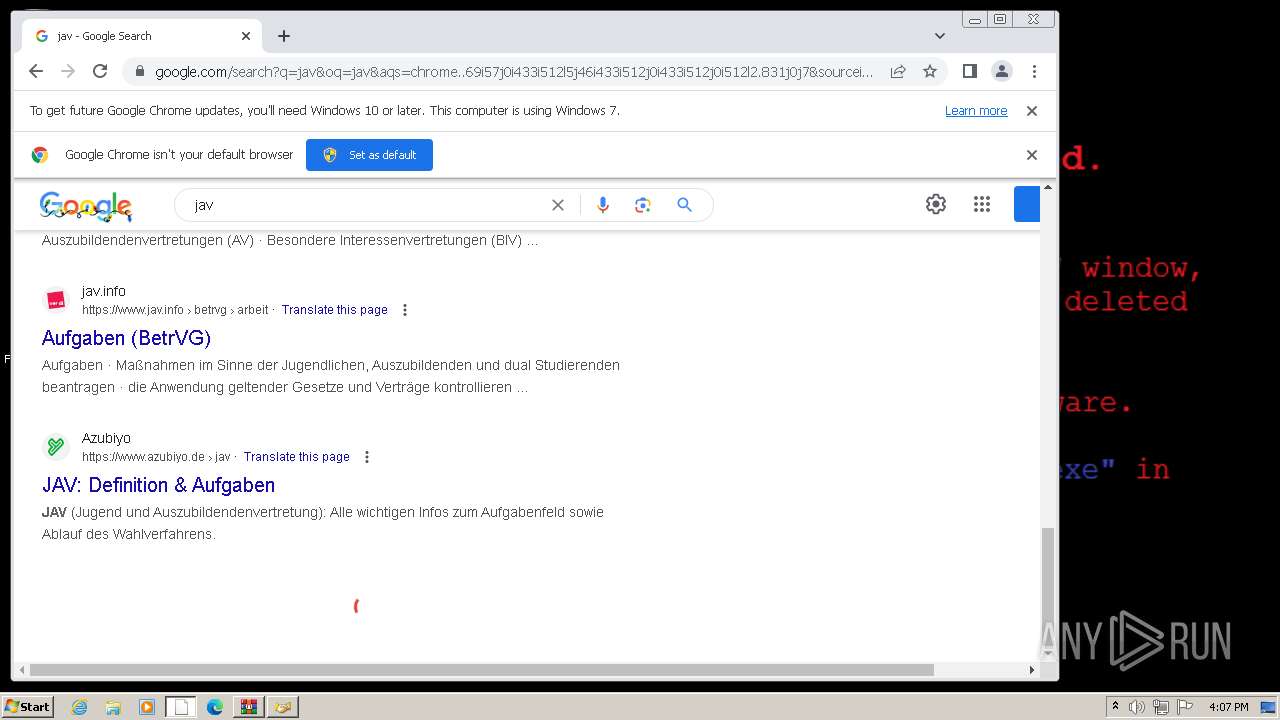Click the vertical scrollbar thumb
The image size is (1280, 720).
coord(1048,588)
